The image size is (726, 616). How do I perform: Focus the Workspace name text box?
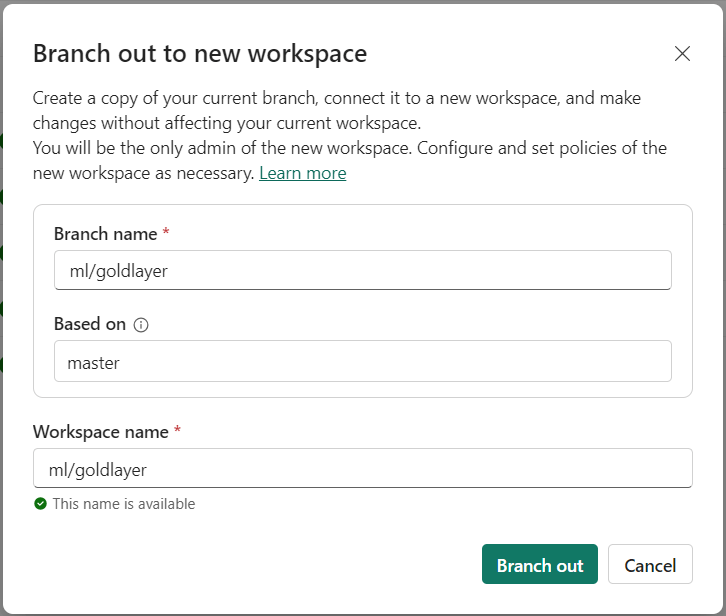pos(362,468)
